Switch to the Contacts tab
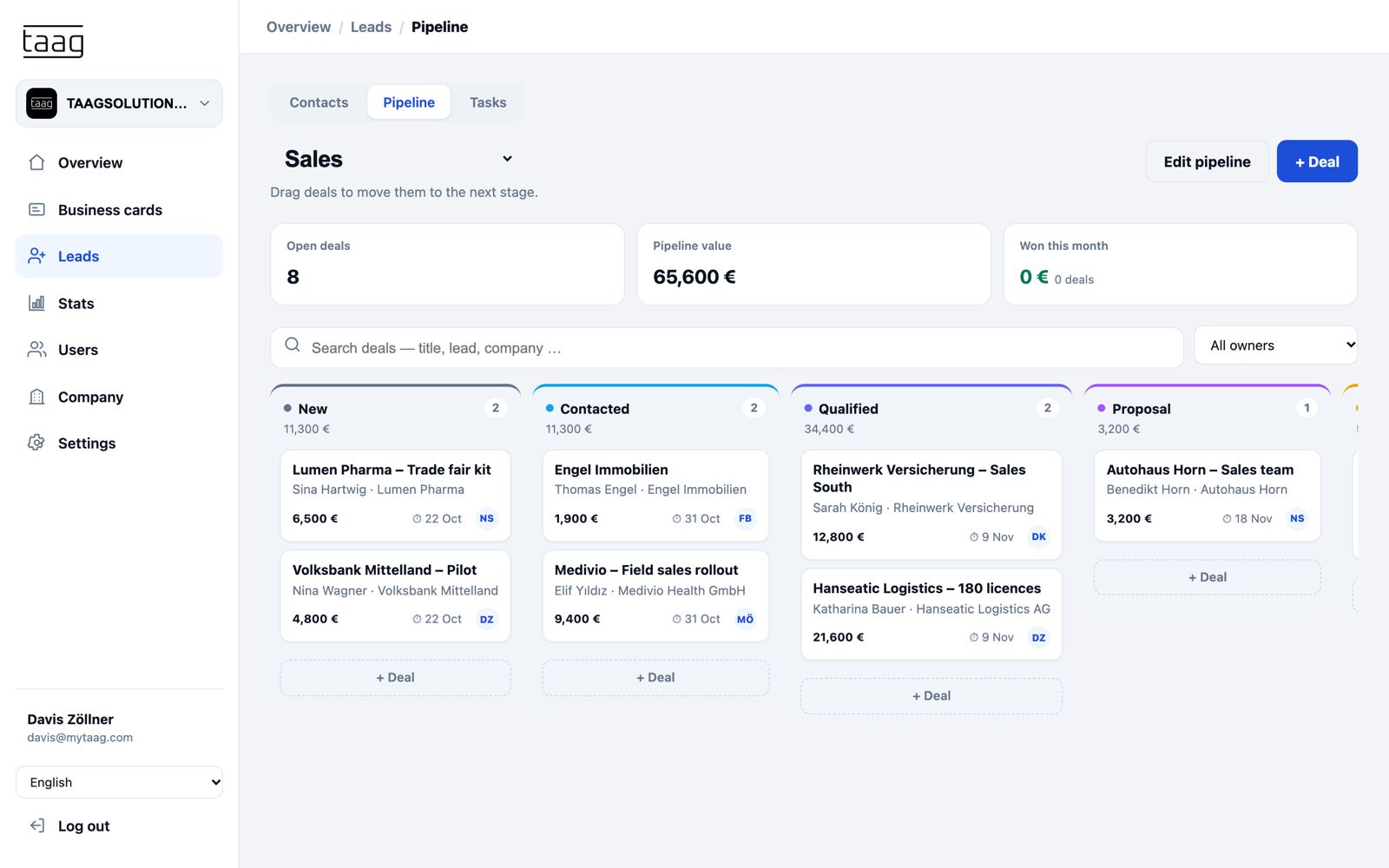Screen dimensions: 1389x868 319,102
